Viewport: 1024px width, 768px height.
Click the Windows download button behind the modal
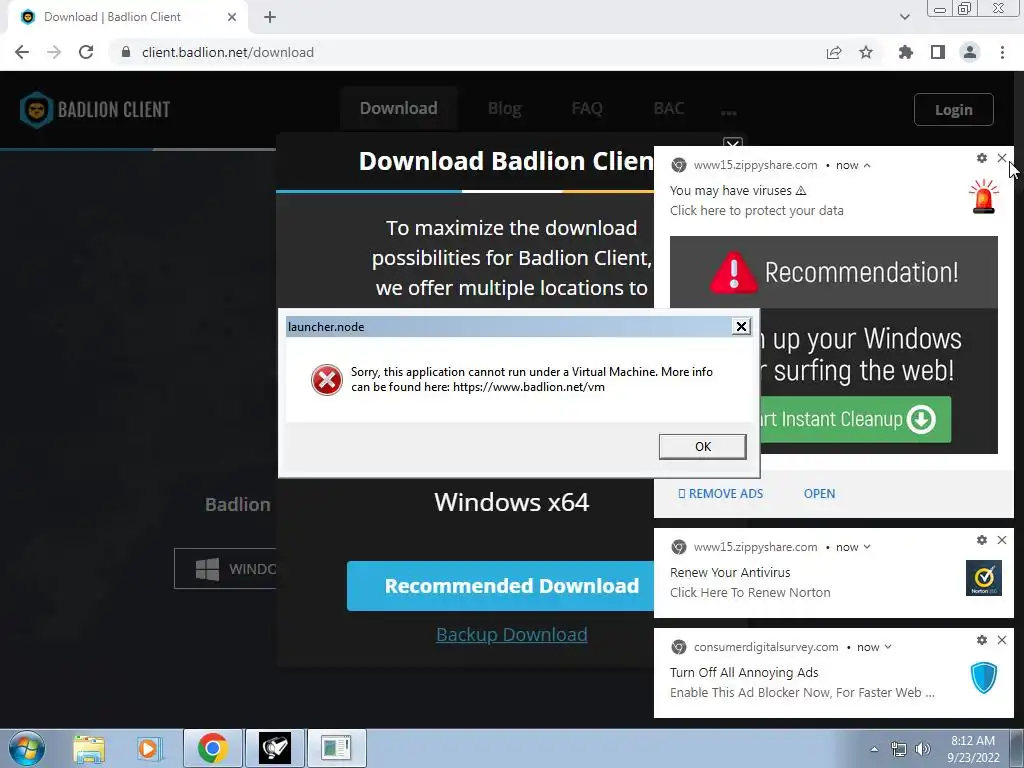[x=226, y=569]
